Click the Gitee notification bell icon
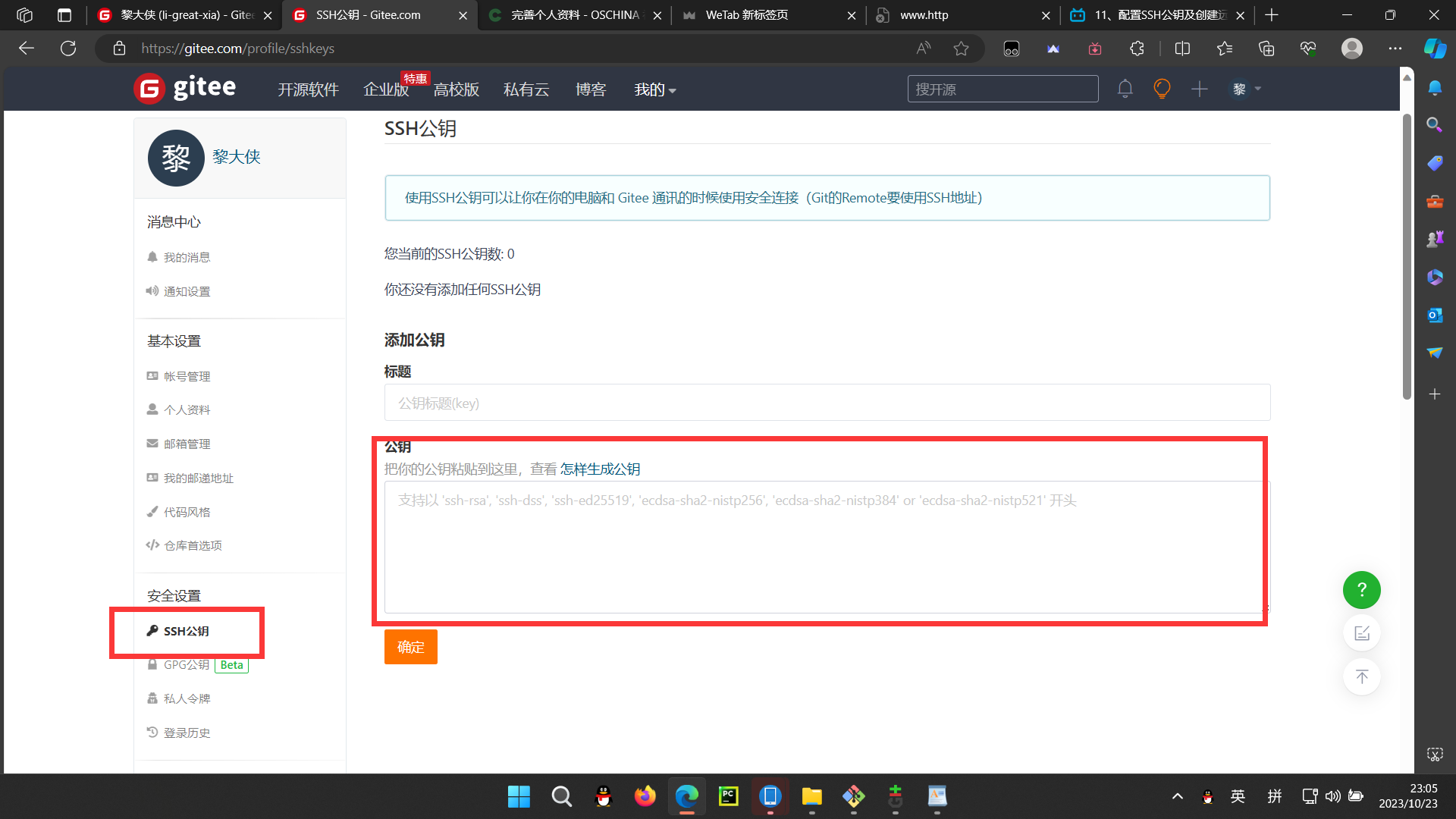 coord(1125,89)
